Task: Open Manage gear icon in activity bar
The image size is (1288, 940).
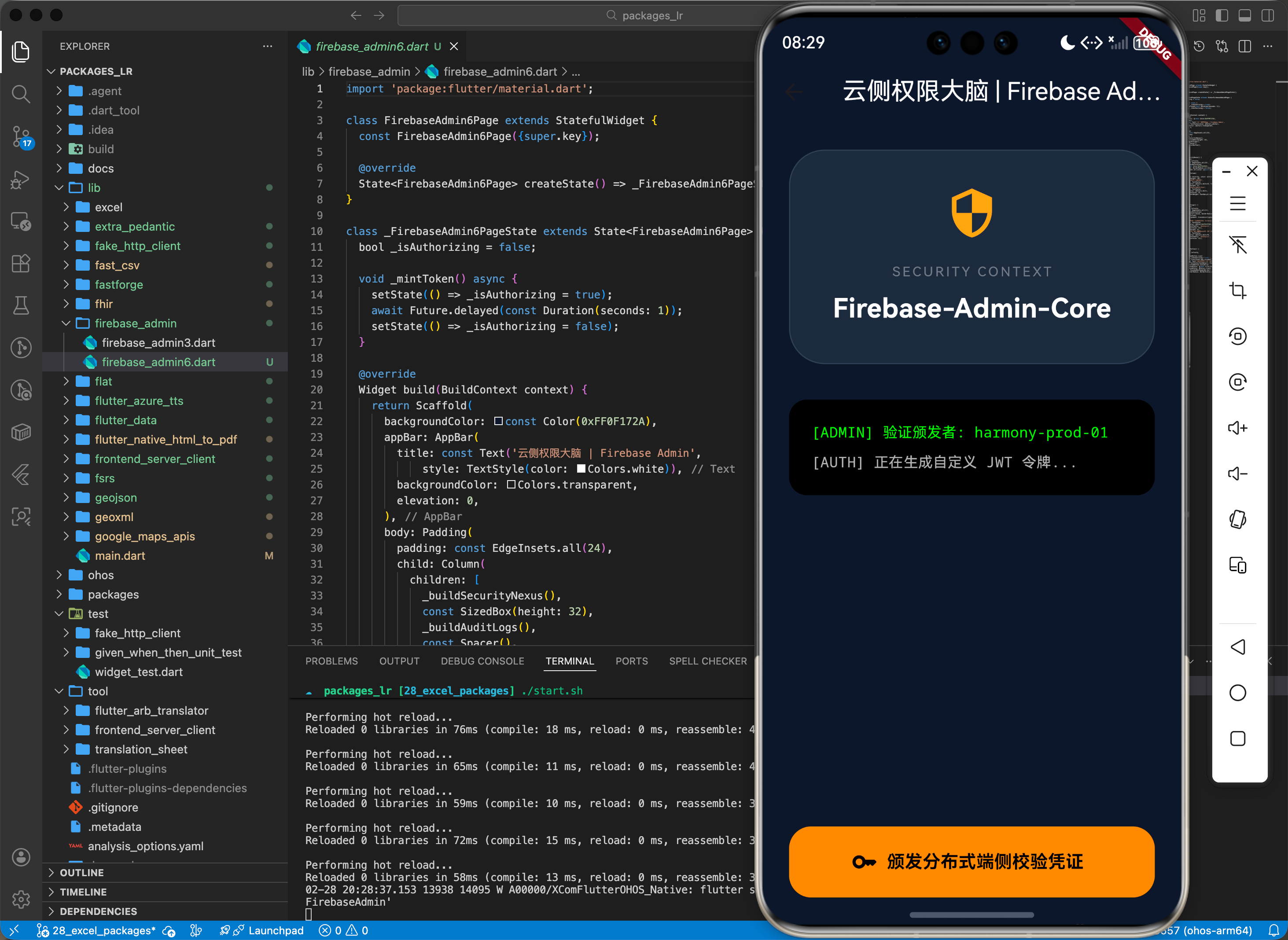Action: click(21, 899)
